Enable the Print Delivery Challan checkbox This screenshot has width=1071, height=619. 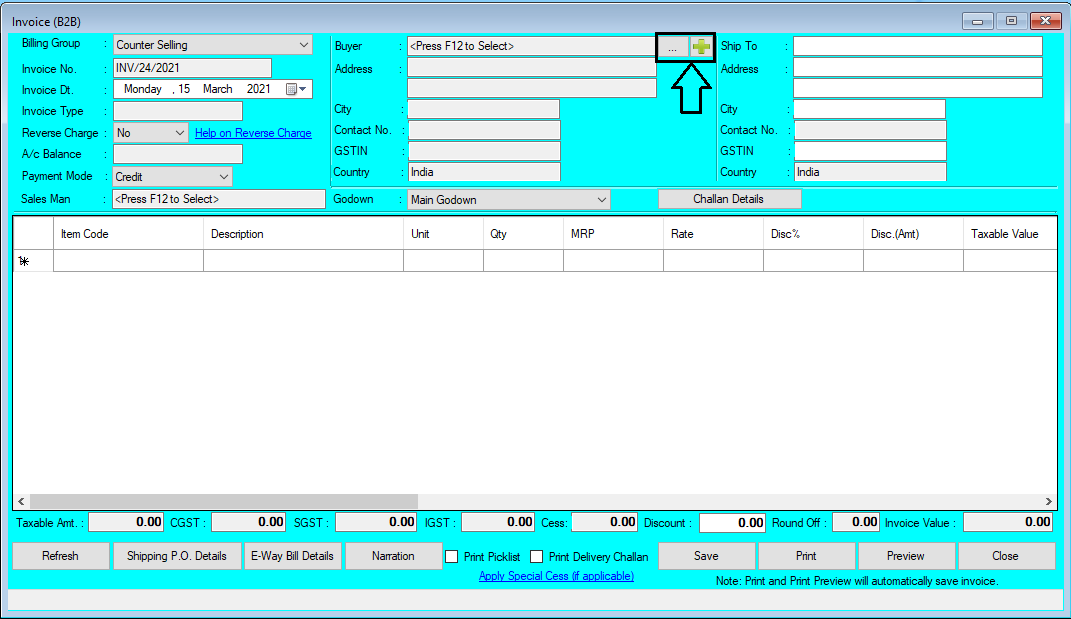point(536,557)
